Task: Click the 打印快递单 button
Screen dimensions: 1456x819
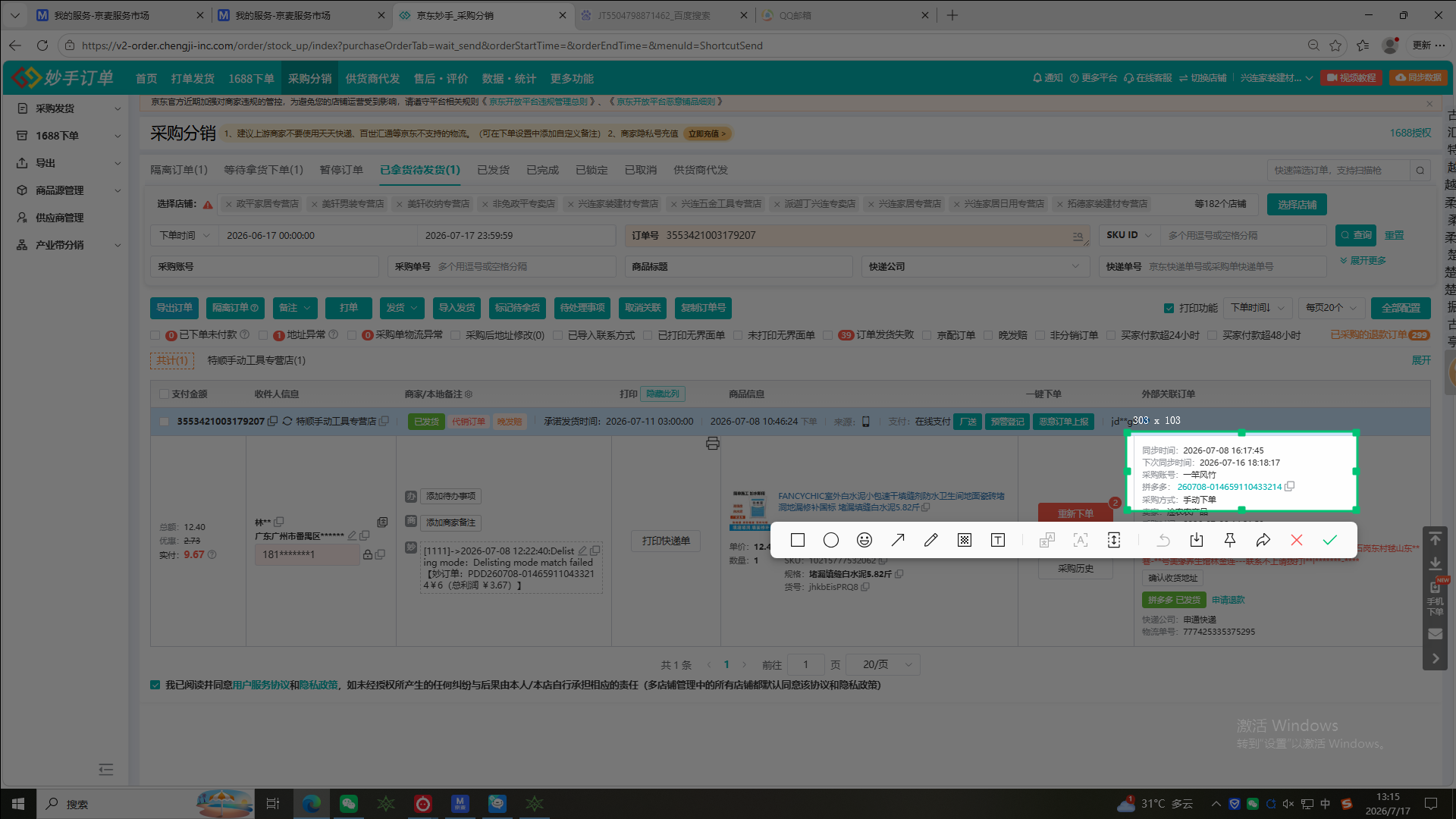Action: click(666, 541)
